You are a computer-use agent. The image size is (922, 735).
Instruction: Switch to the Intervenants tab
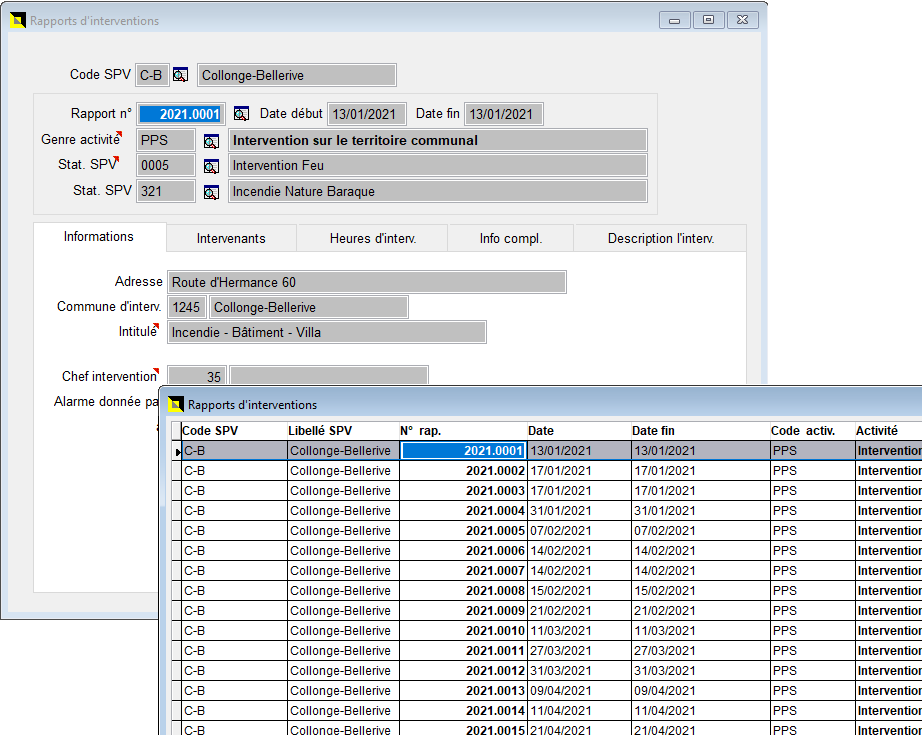(231, 239)
